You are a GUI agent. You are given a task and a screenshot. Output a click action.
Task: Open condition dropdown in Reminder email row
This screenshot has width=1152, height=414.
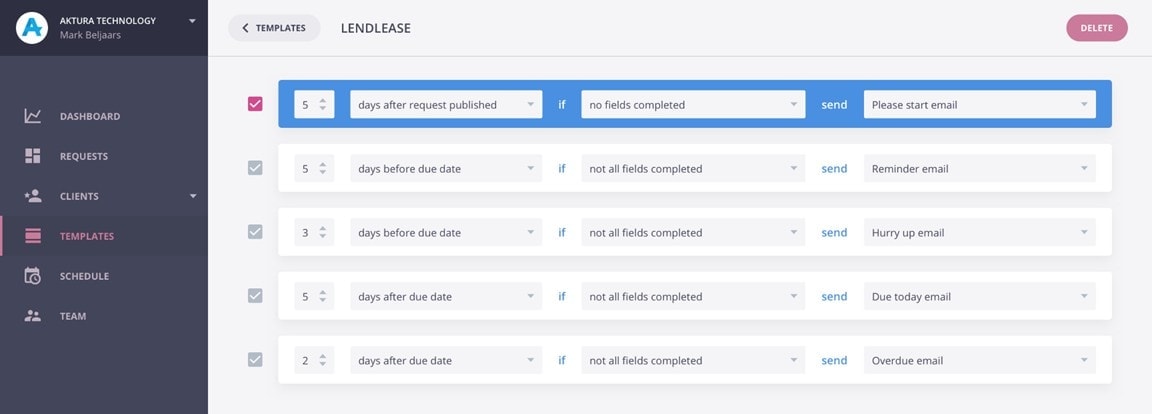[693, 168]
